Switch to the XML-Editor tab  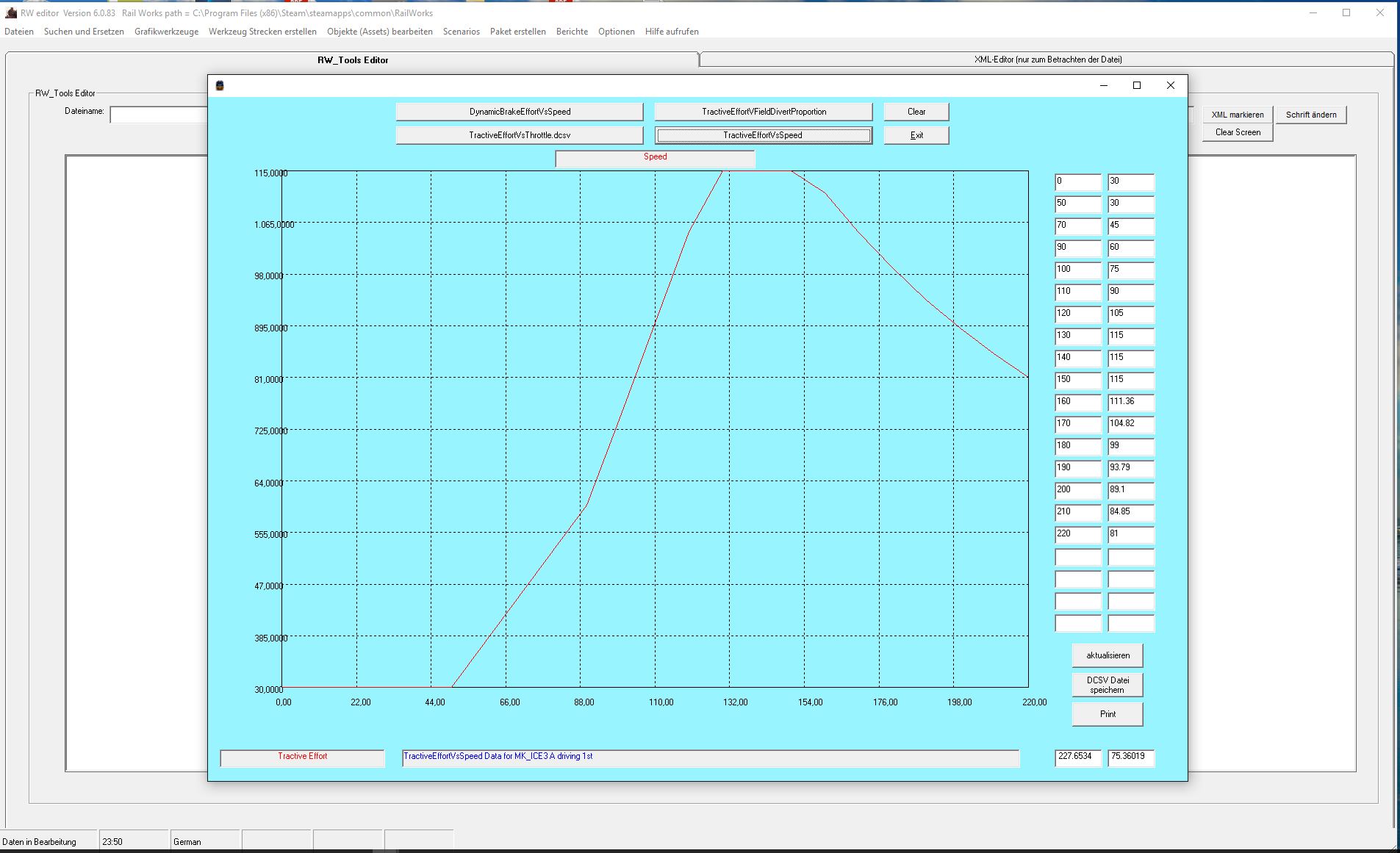1047,60
